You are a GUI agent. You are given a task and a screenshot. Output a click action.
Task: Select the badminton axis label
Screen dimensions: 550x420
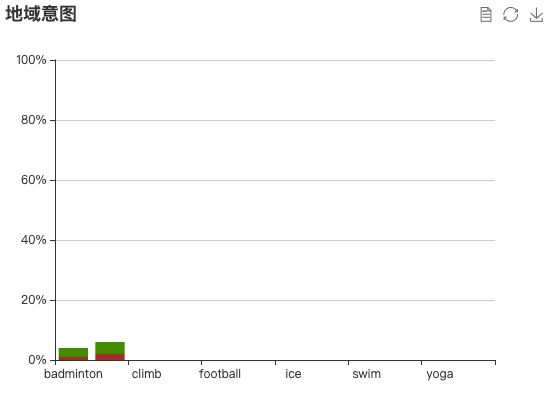(x=73, y=374)
